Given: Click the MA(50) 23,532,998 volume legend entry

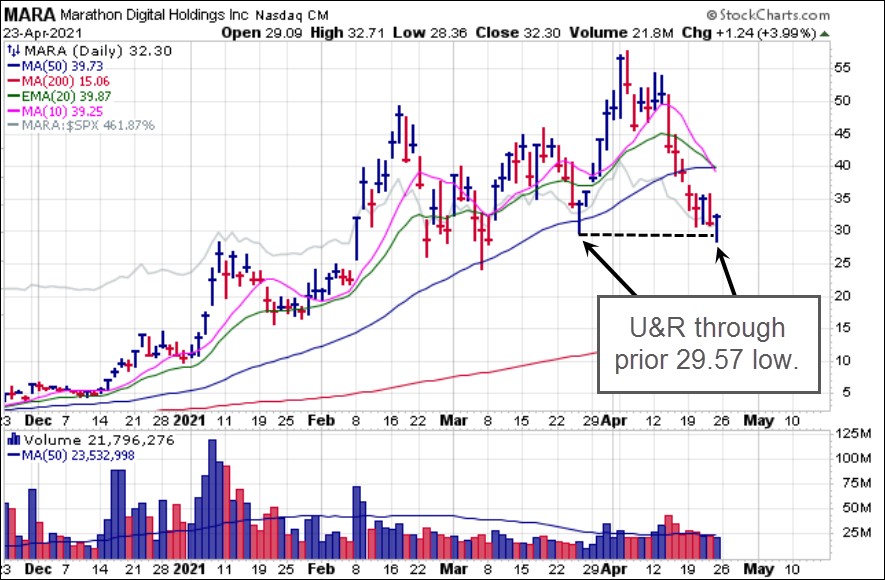Looking at the screenshot, I should click(x=78, y=455).
